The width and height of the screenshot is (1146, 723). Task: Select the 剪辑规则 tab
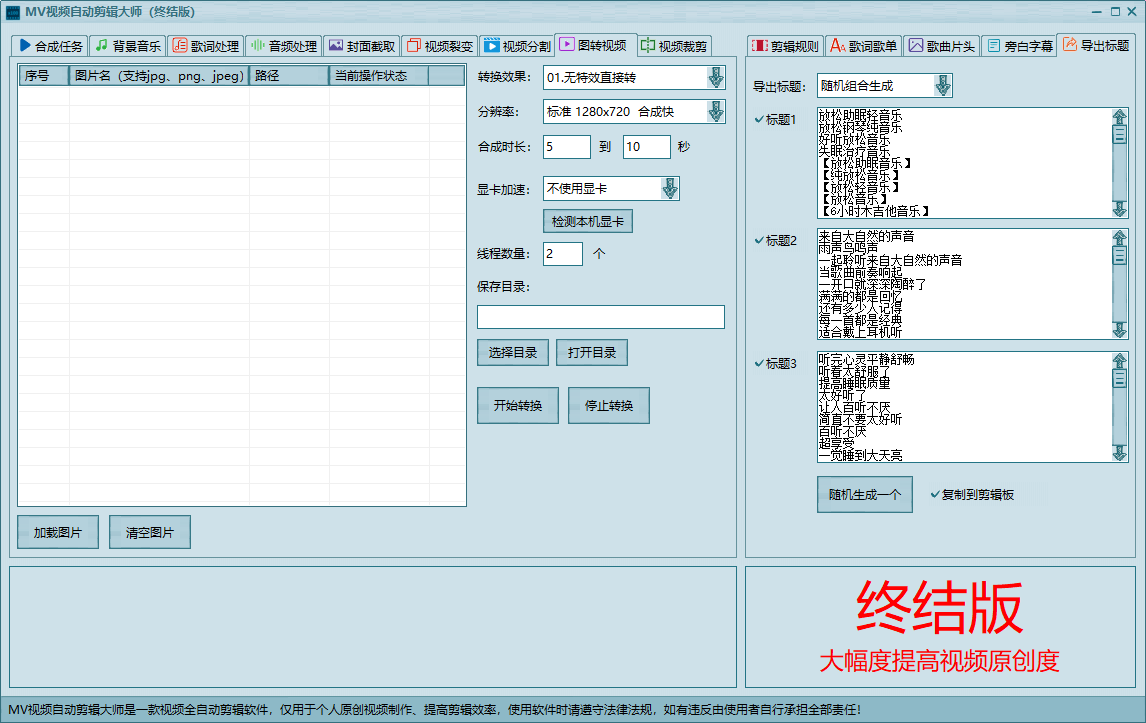(786, 46)
